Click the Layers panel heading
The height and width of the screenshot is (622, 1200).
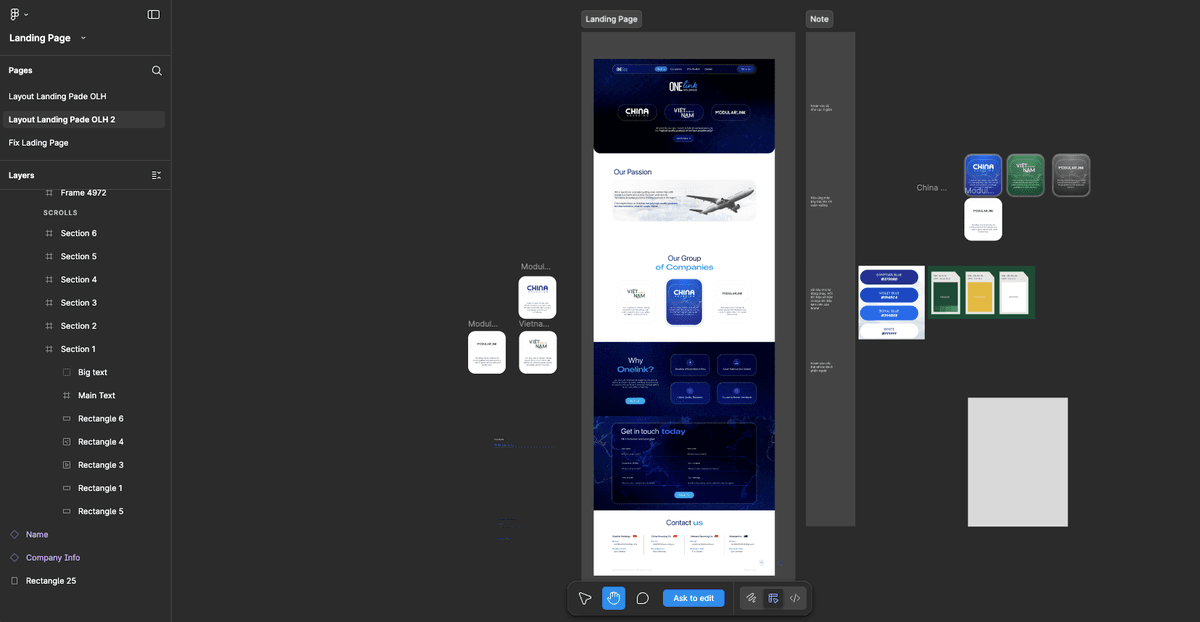point(21,175)
